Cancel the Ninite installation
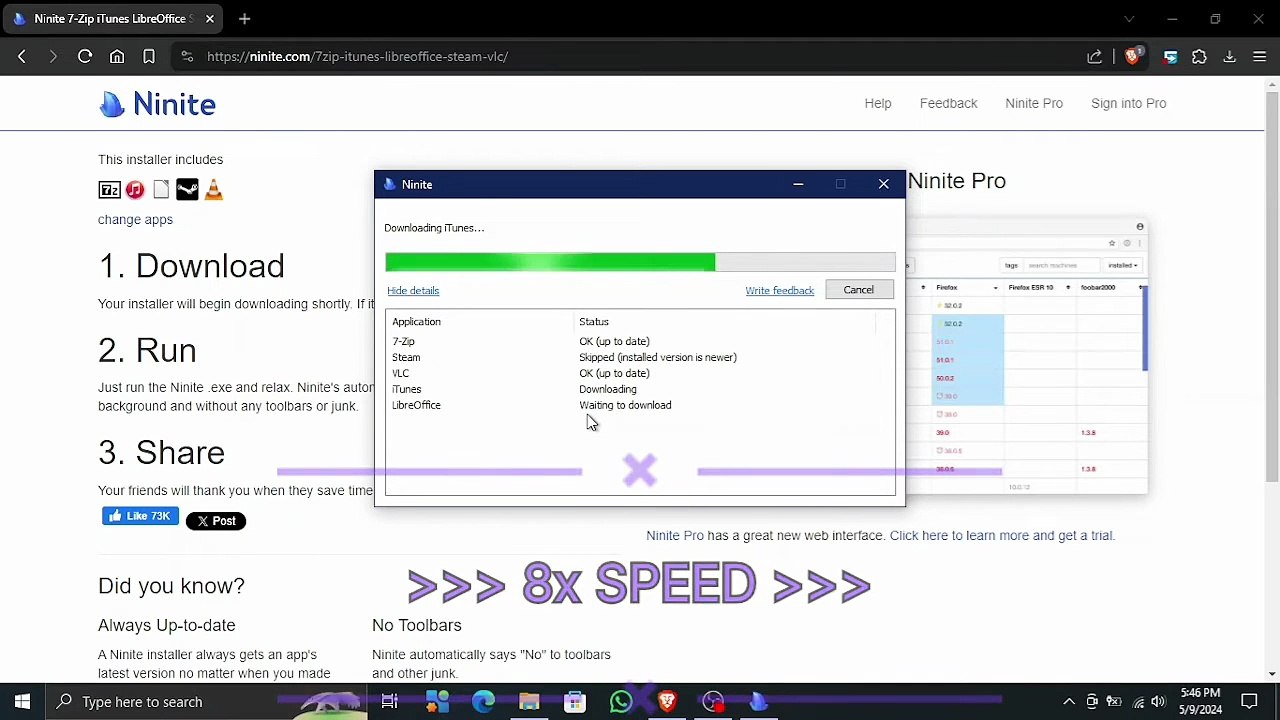 pos(858,290)
